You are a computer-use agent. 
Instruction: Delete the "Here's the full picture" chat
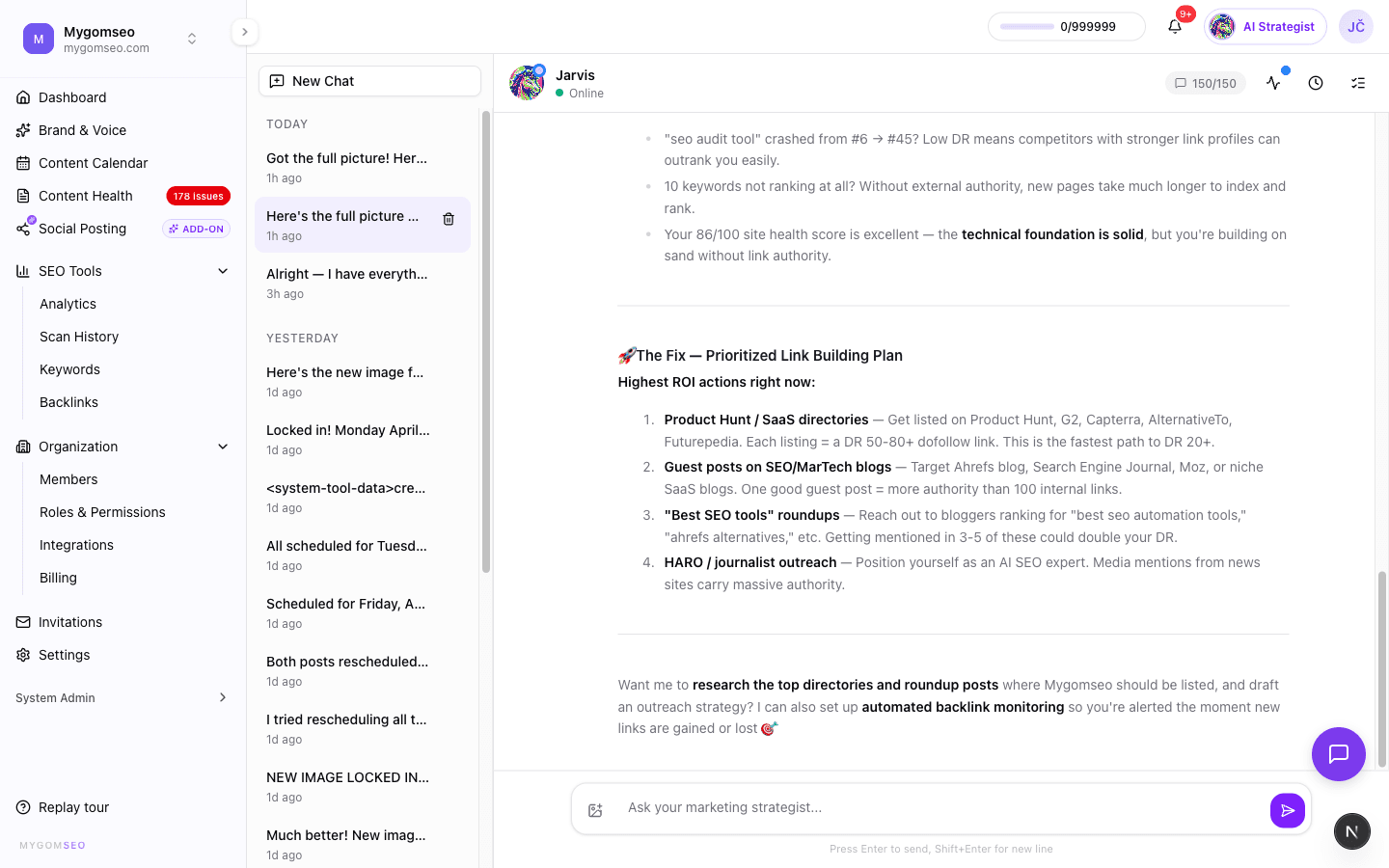click(449, 219)
